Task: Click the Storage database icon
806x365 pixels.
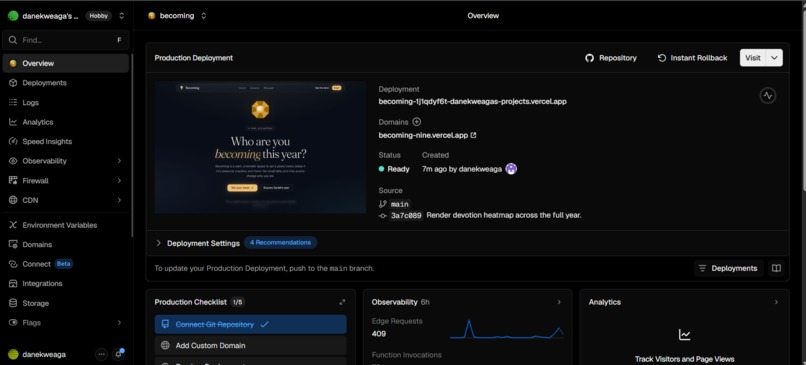Action: tap(13, 303)
